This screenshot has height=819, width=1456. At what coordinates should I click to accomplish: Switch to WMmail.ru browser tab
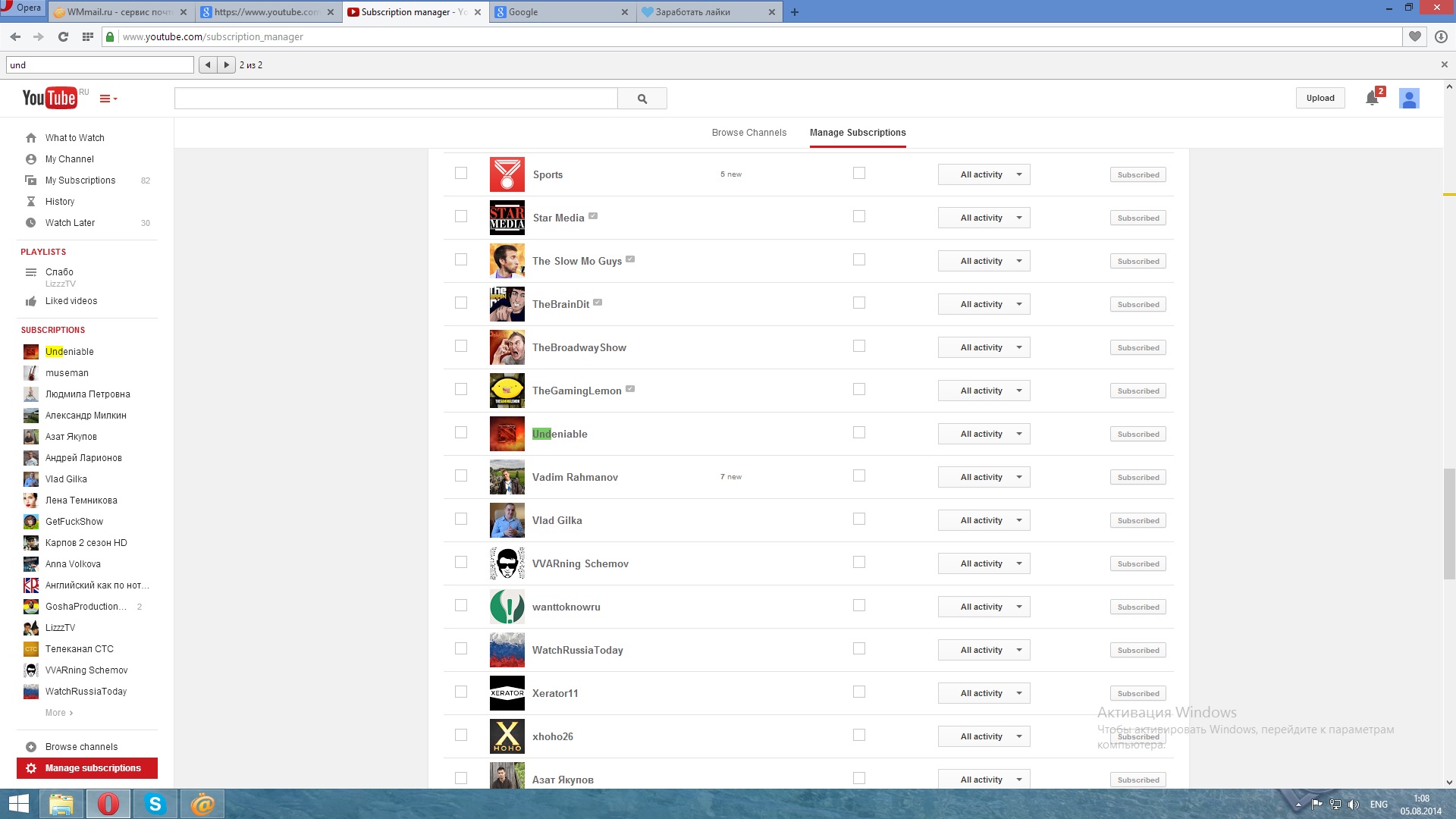click(x=120, y=12)
